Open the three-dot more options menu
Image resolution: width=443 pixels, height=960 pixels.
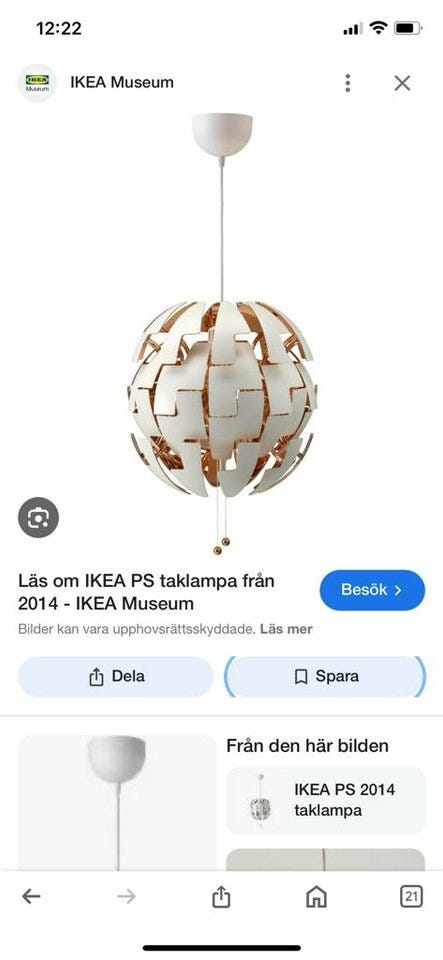point(348,83)
